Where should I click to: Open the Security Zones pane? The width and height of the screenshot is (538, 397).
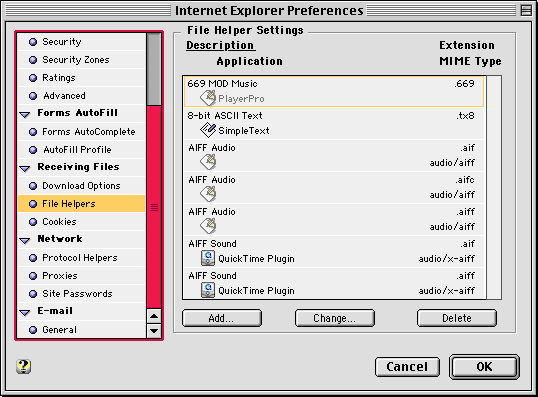click(x=82, y=60)
